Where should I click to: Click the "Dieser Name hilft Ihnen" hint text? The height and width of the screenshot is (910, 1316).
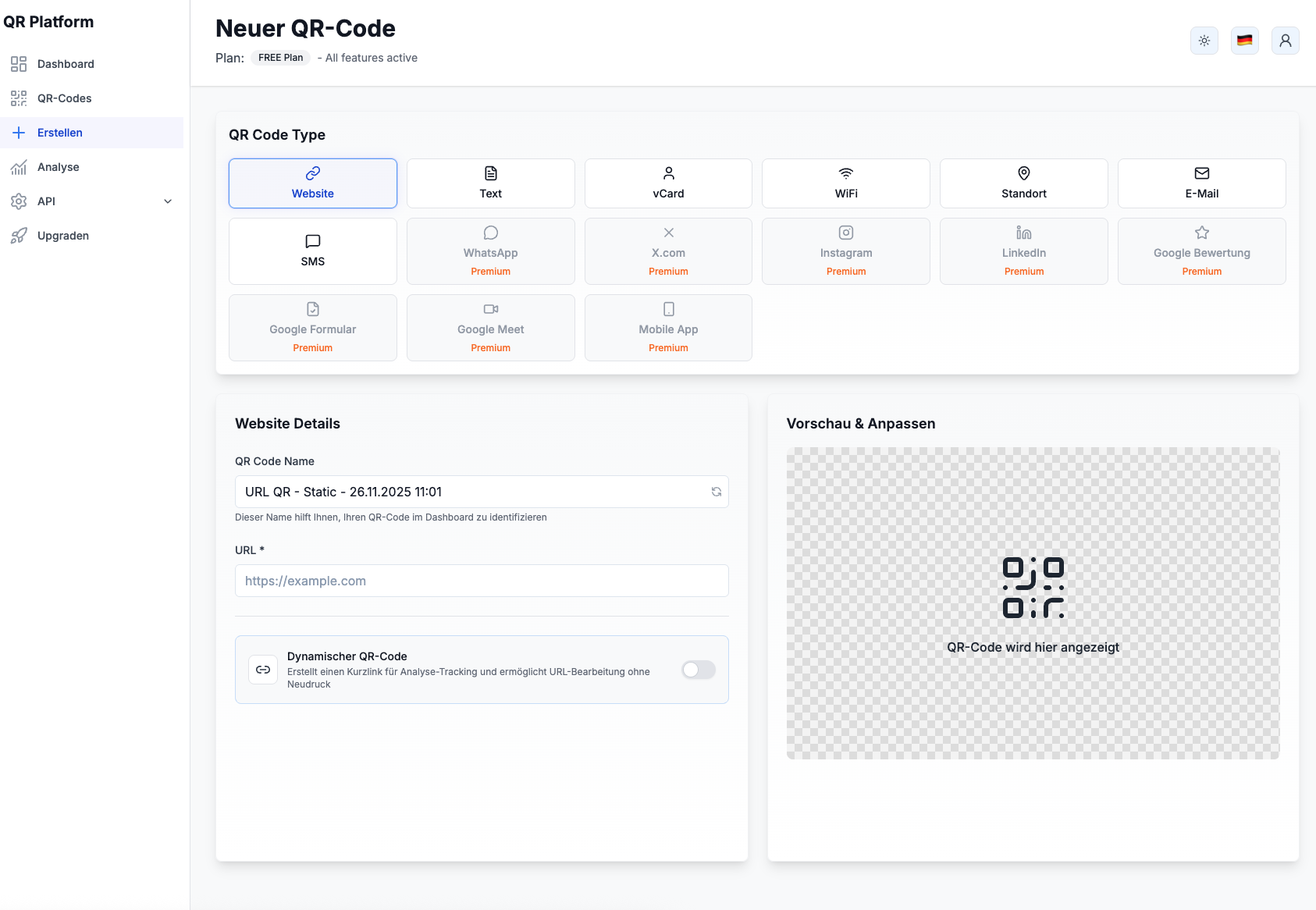(x=391, y=517)
